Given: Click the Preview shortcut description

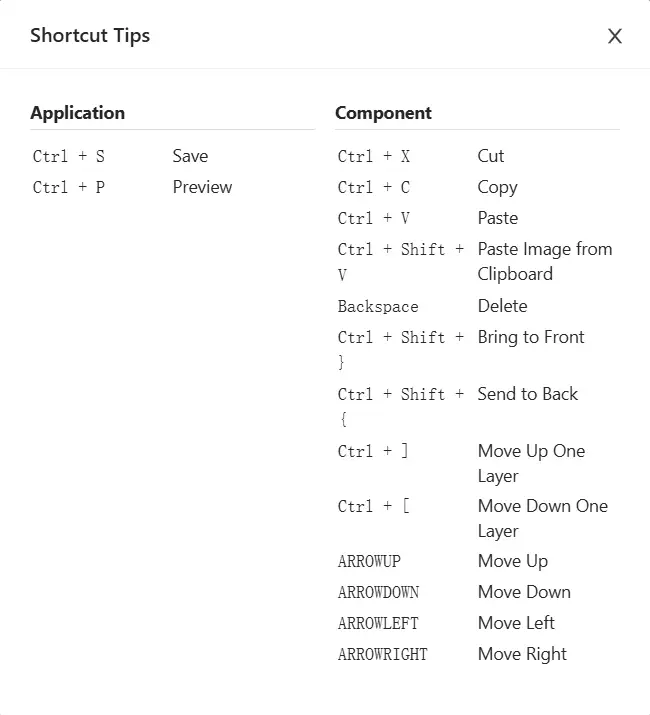Looking at the screenshot, I should (x=202, y=187).
